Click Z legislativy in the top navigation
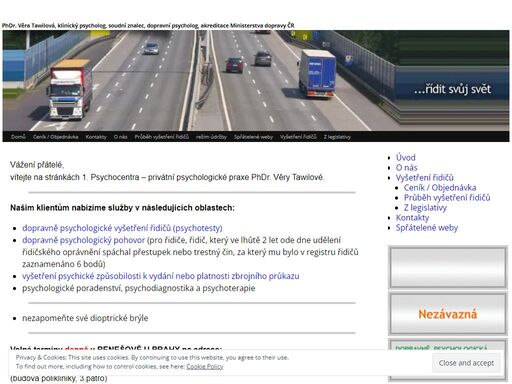This screenshot has width=512, height=384. point(337,137)
